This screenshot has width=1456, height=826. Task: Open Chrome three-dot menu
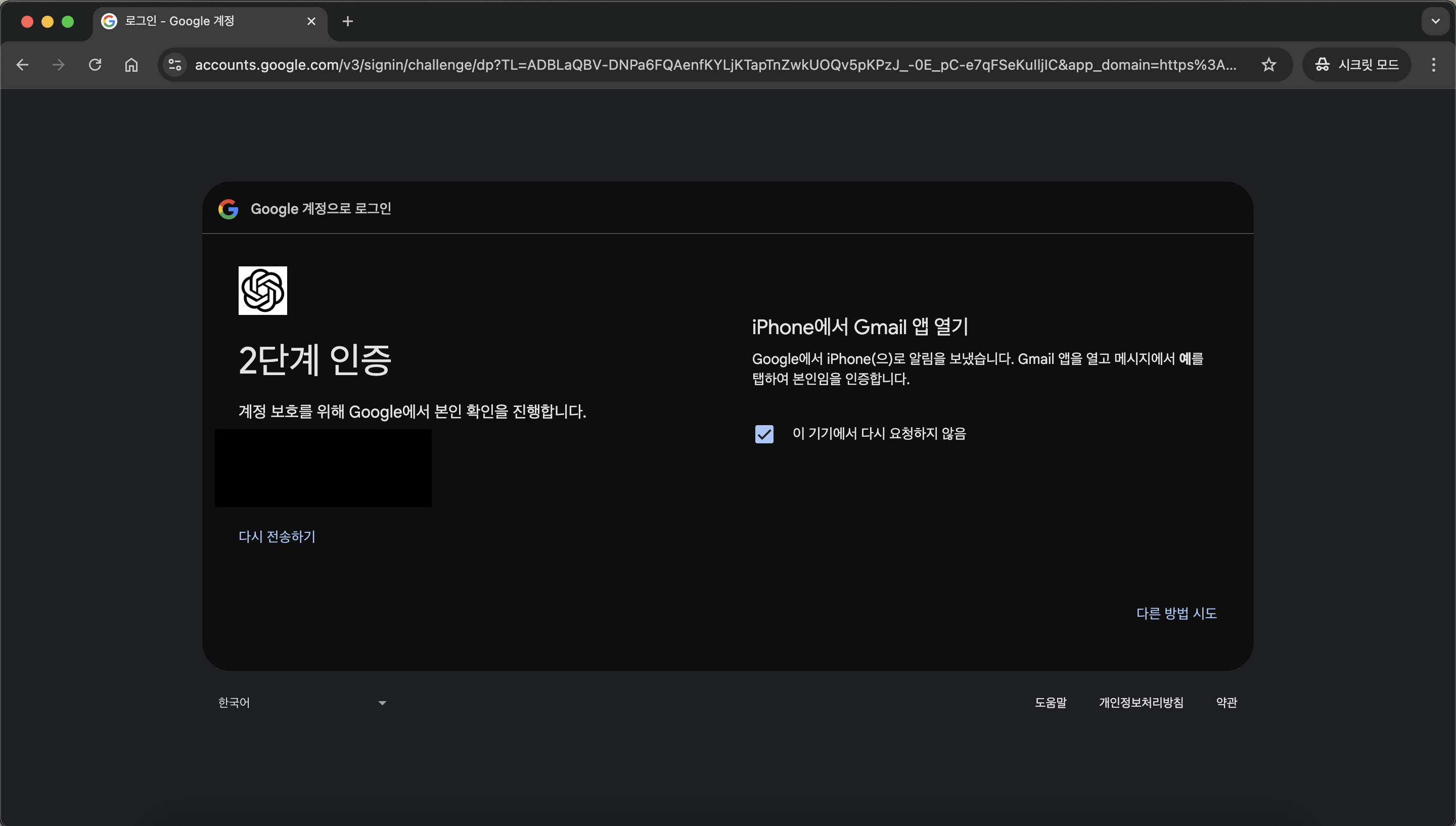(x=1433, y=65)
